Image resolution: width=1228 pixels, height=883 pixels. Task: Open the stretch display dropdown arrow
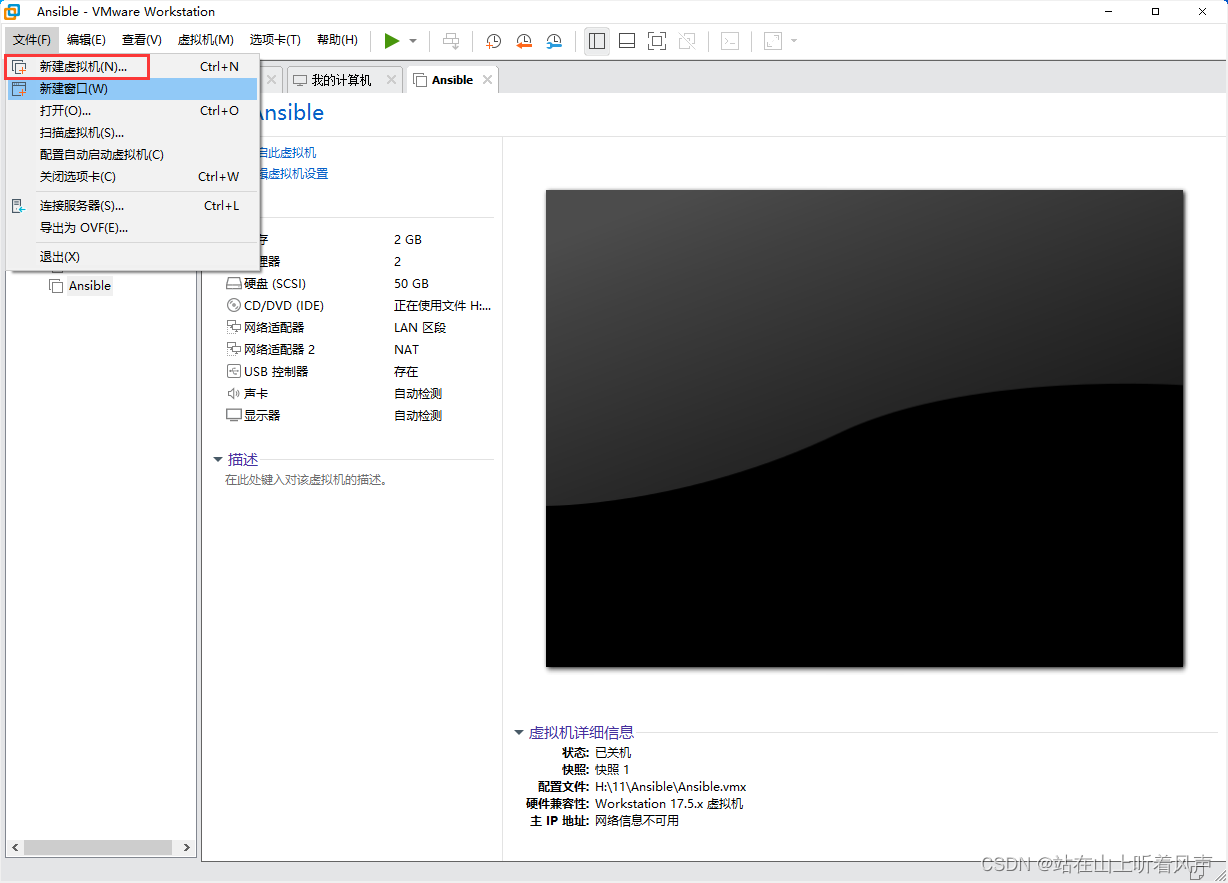coord(794,41)
